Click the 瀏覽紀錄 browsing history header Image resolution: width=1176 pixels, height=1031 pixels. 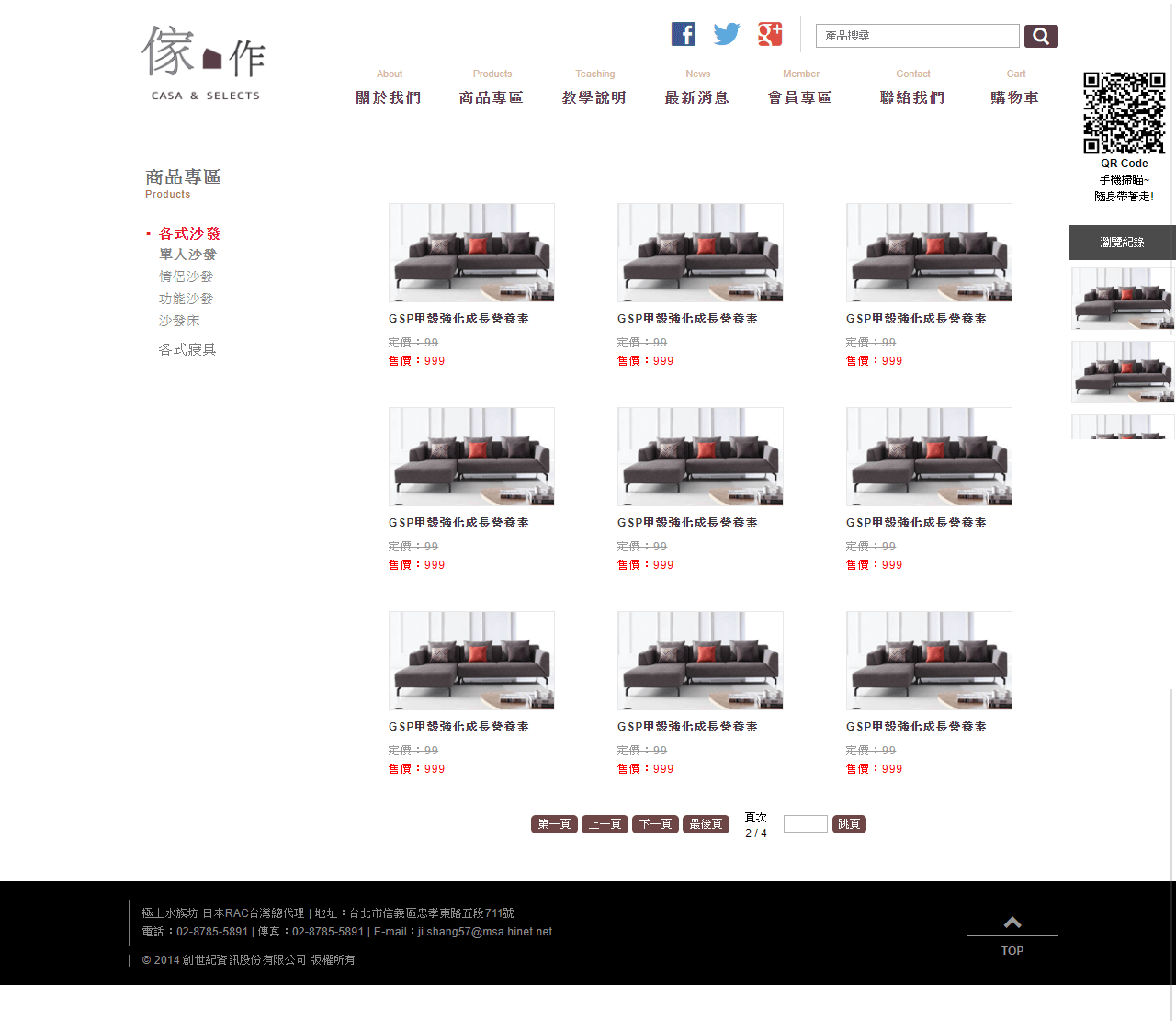pos(1122,243)
